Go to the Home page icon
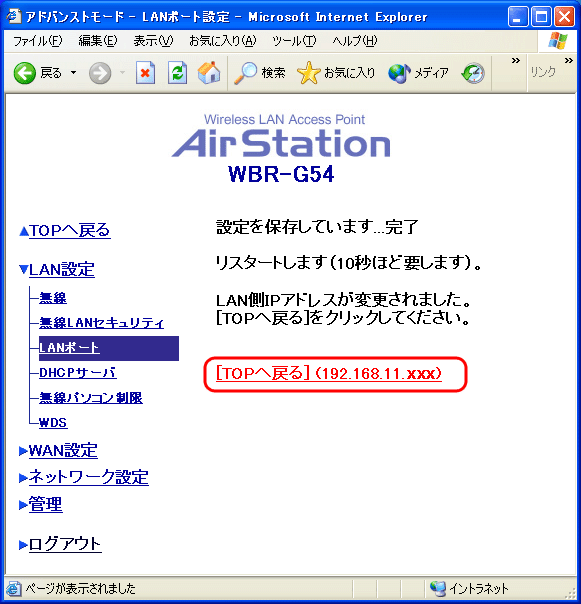The width and height of the screenshot is (581, 604). 209,72
